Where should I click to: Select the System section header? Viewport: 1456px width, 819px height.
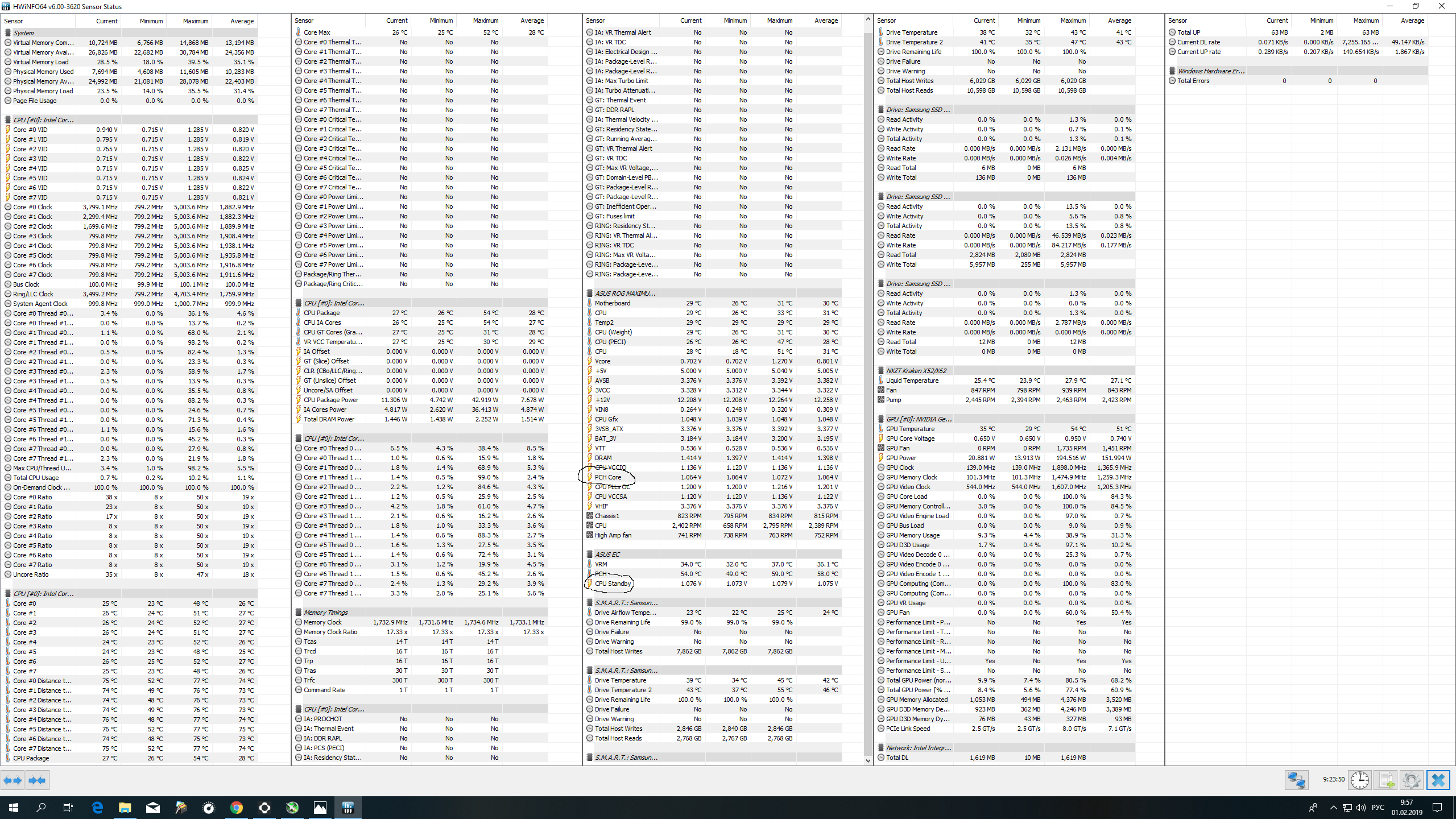24,33
